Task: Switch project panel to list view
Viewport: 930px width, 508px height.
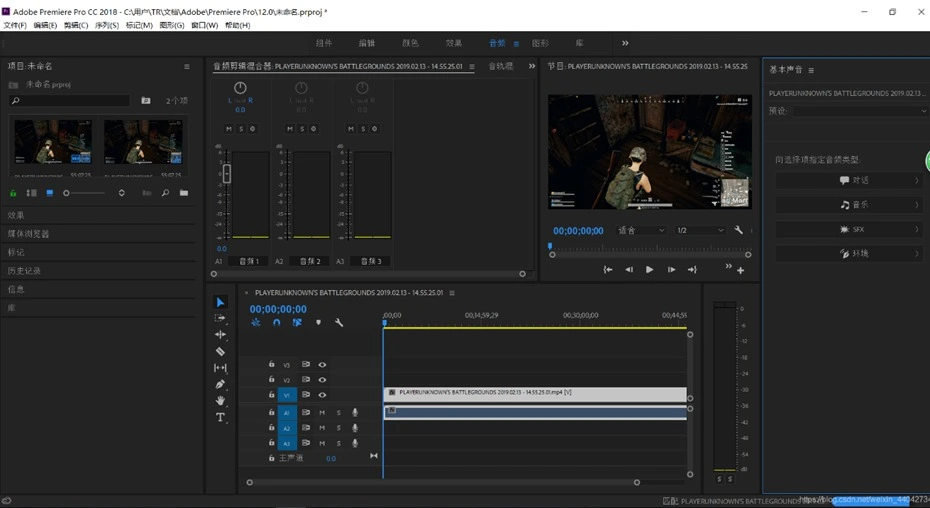Action: (31, 193)
